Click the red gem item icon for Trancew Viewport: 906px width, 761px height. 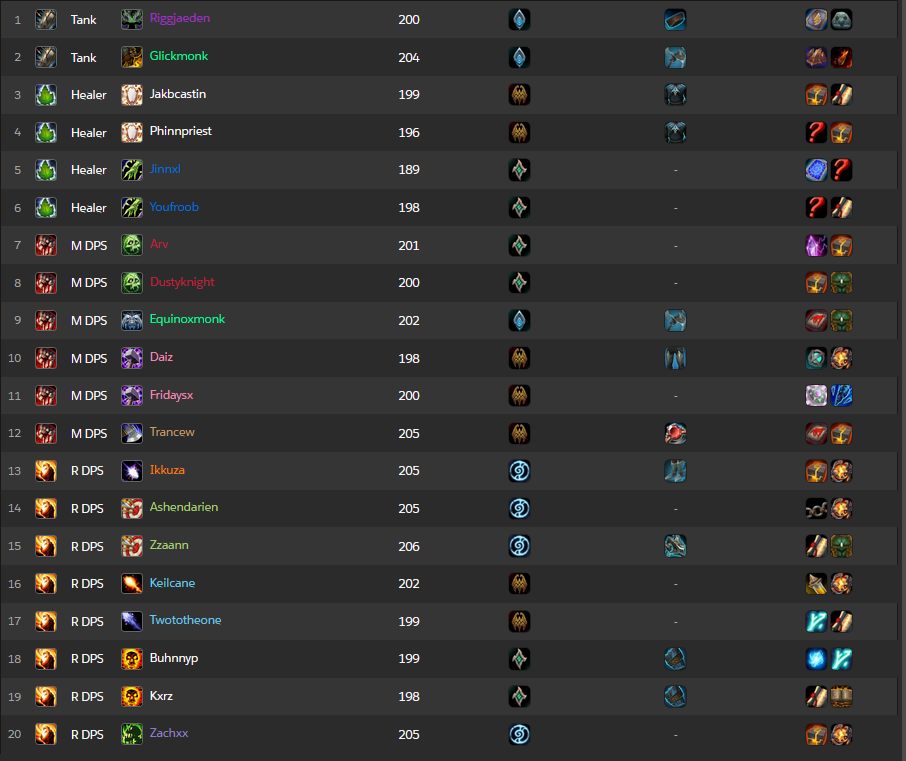[x=675, y=433]
